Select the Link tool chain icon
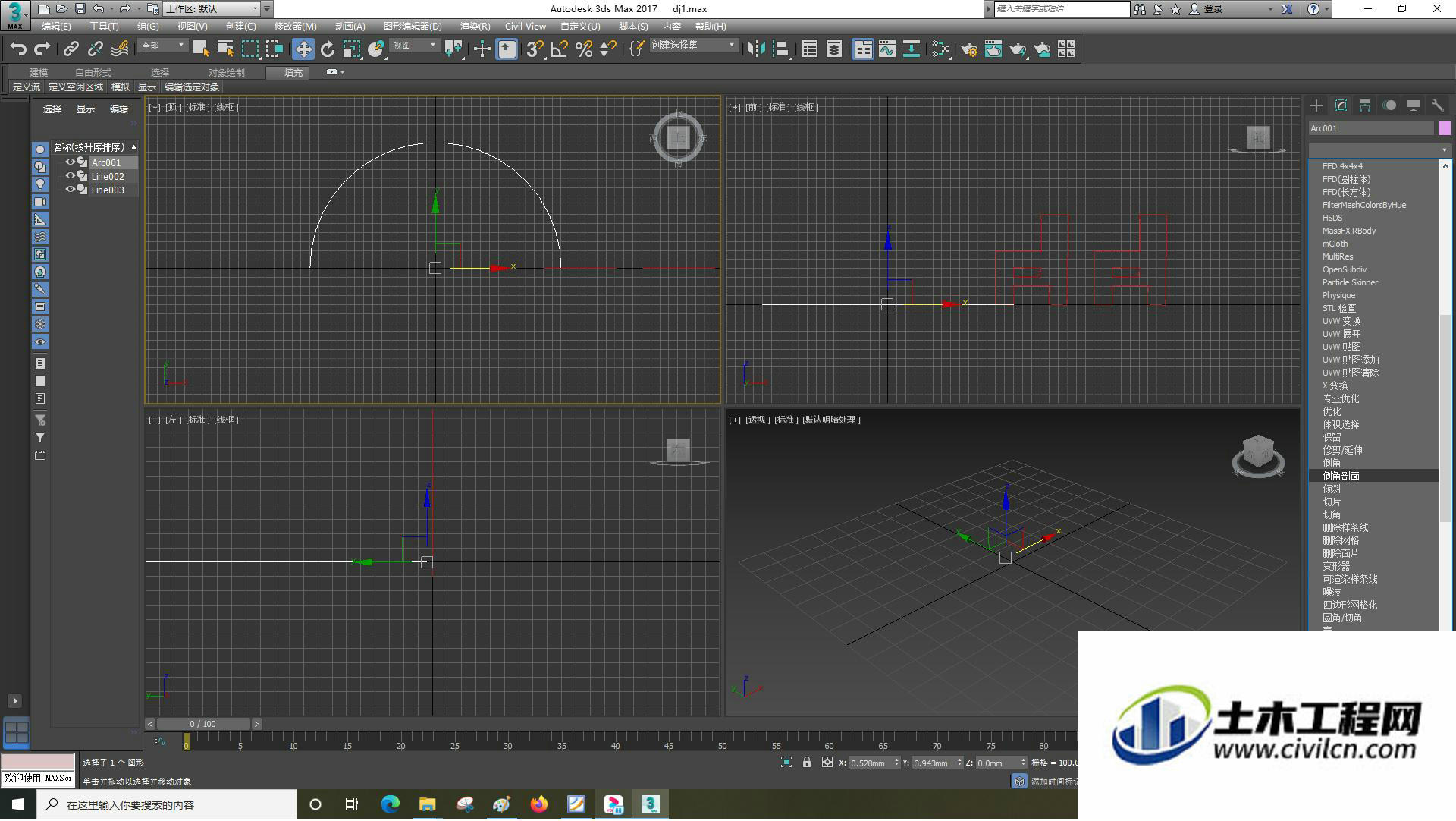 click(x=71, y=49)
